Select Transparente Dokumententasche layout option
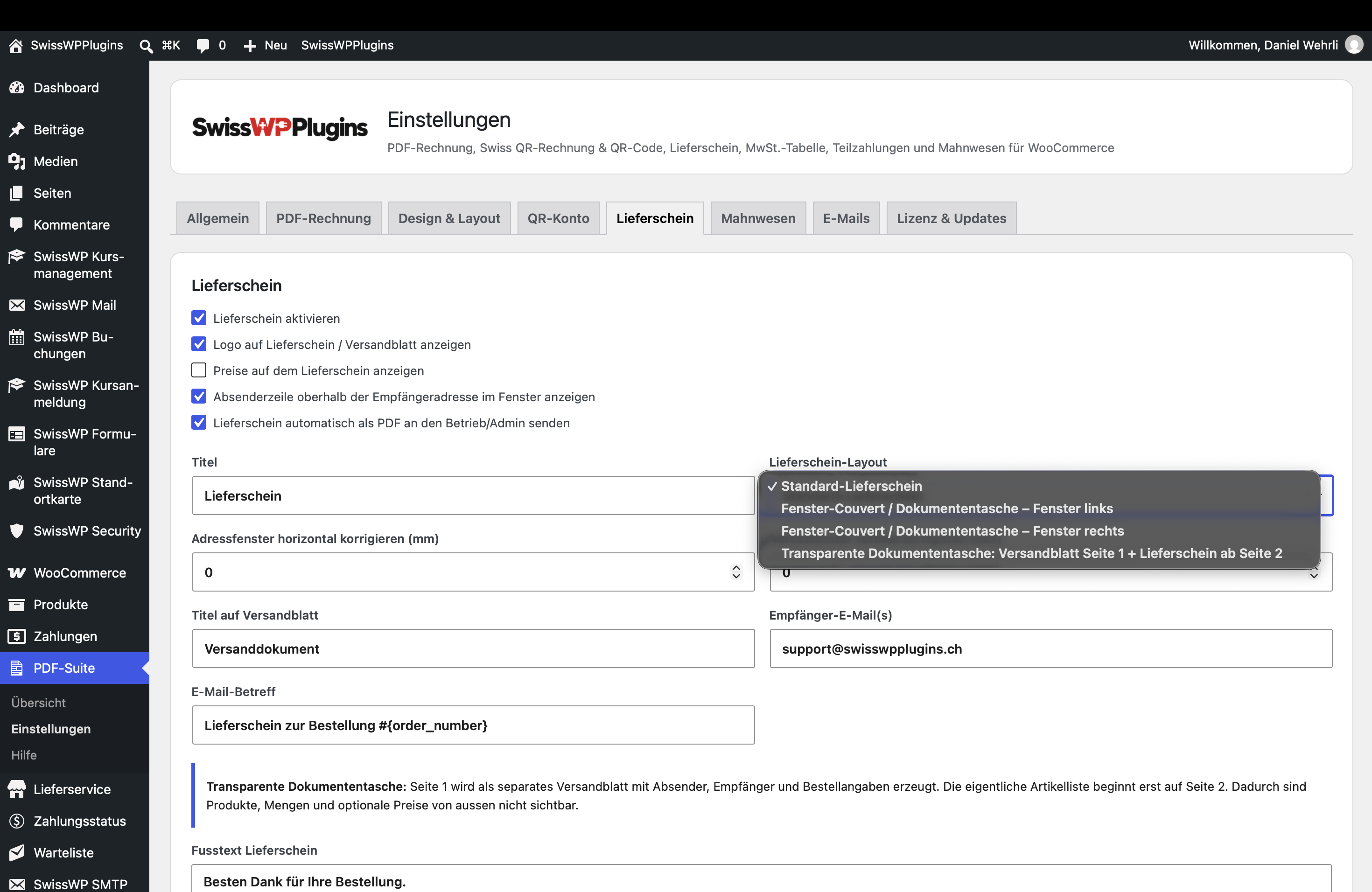The height and width of the screenshot is (892, 1372). [1039, 554]
